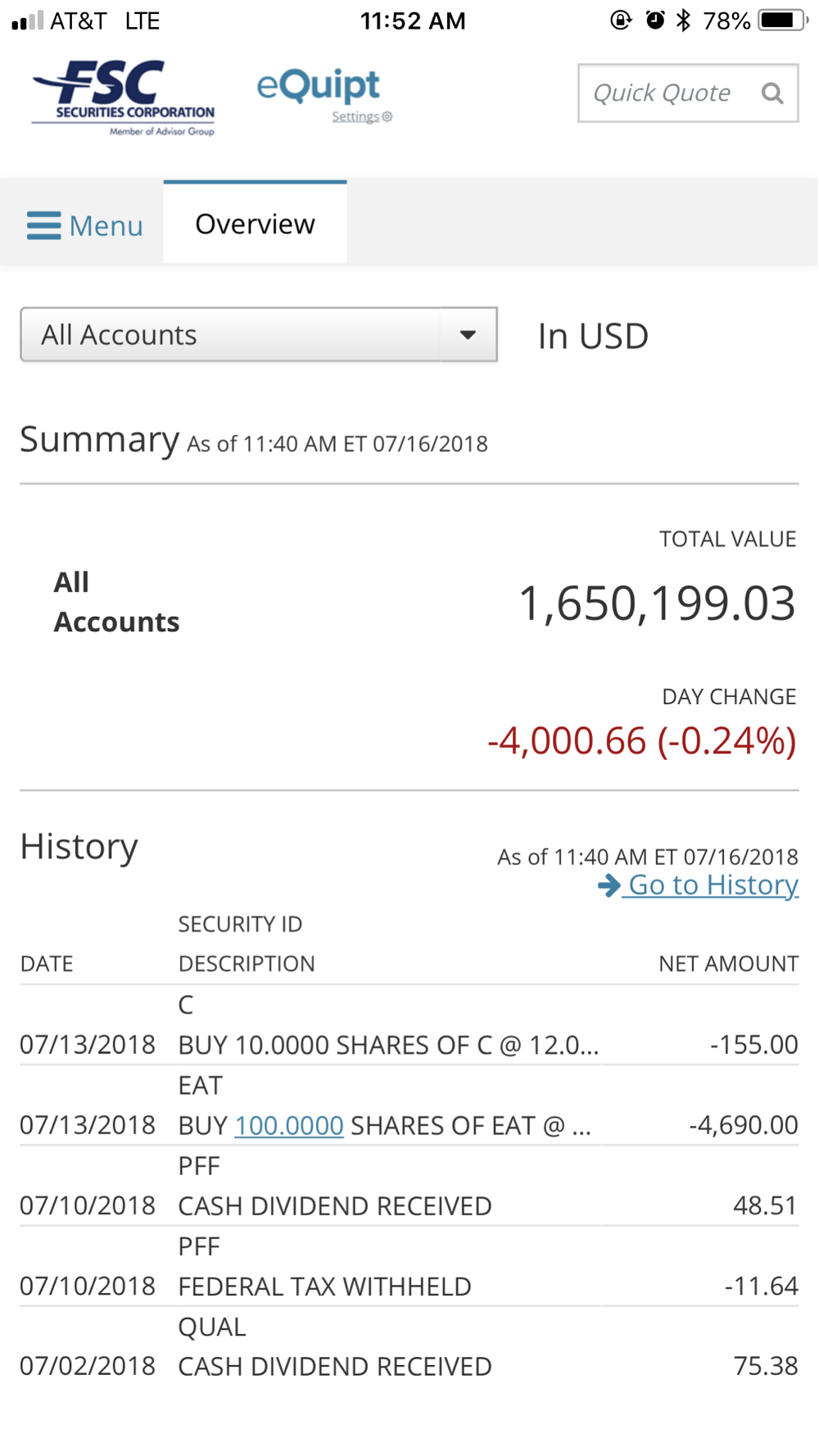This screenshot has width=819, height=1456.
Task: Tap the battery icon in status bar
Action: 782,20
